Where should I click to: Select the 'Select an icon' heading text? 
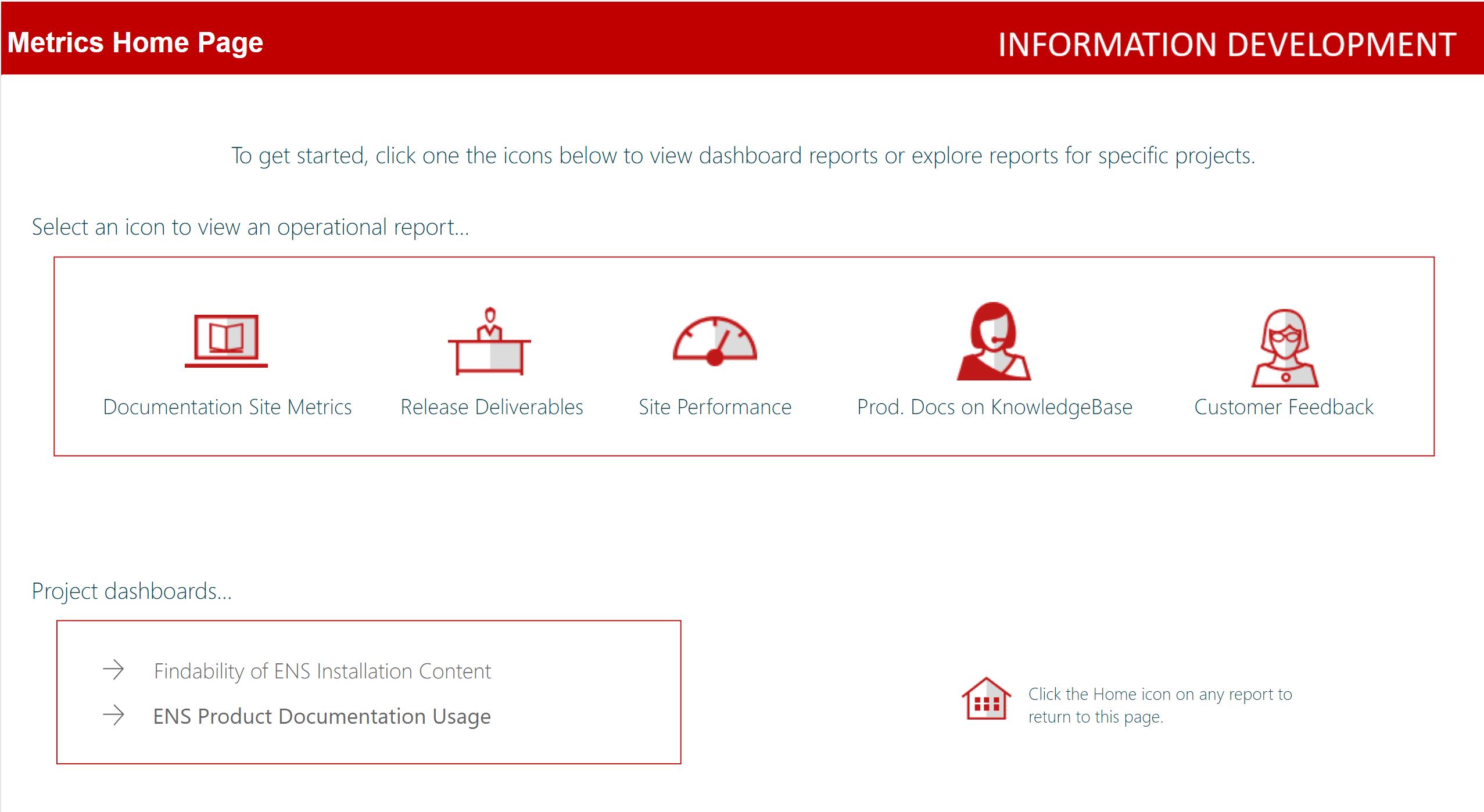pos(250,227)
